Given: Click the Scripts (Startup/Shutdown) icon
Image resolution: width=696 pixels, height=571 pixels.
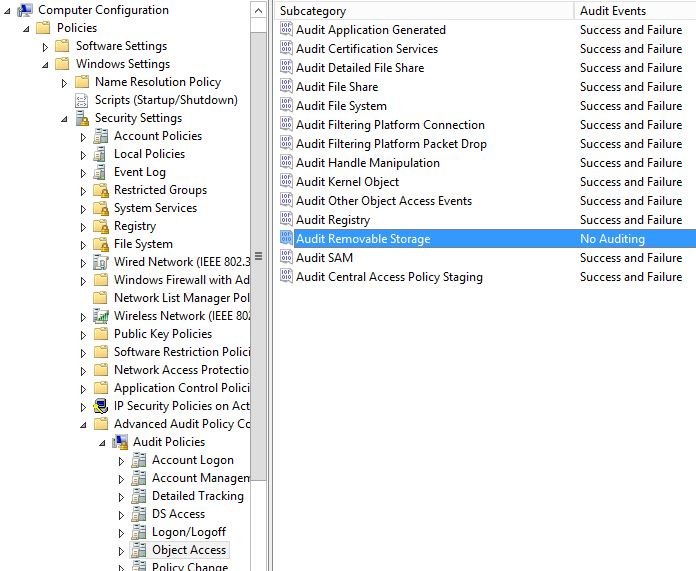Looking at the screenshot, I should click(81, 100).
